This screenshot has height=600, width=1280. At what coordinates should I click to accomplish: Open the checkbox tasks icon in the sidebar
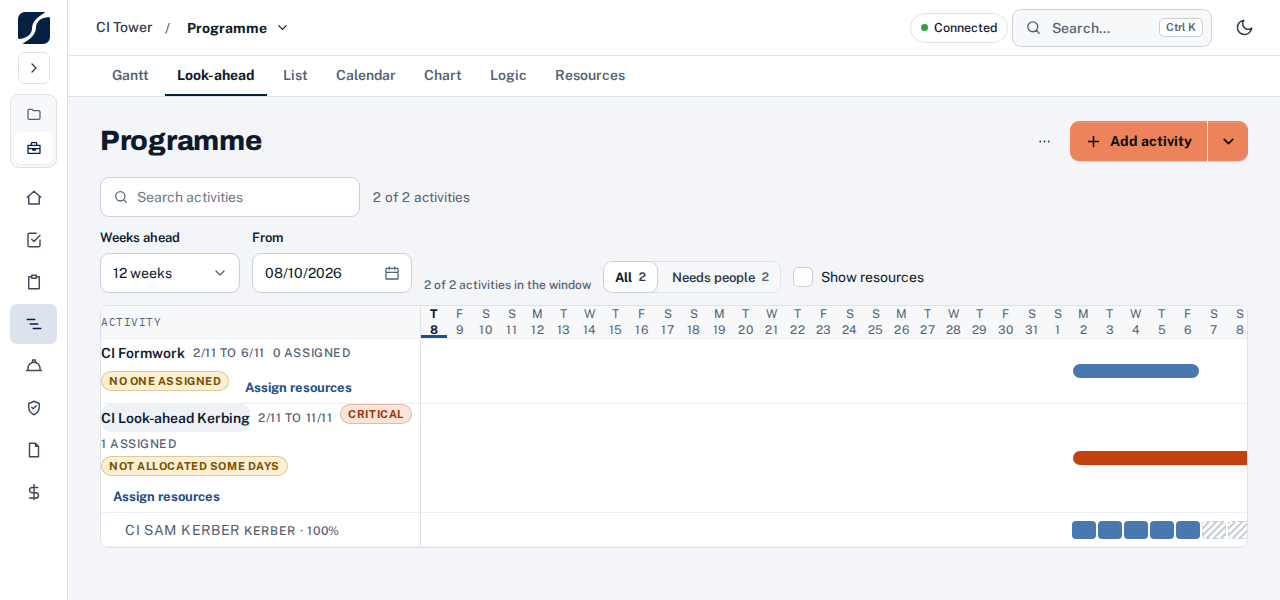(34, 240)
